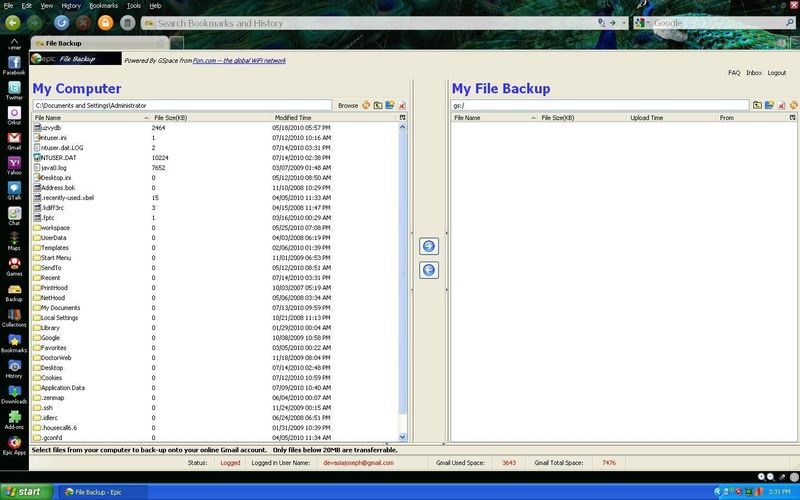800x500 pixels.
Task: Open the Google search engine dropdown
Action: [x=644, y=22]
